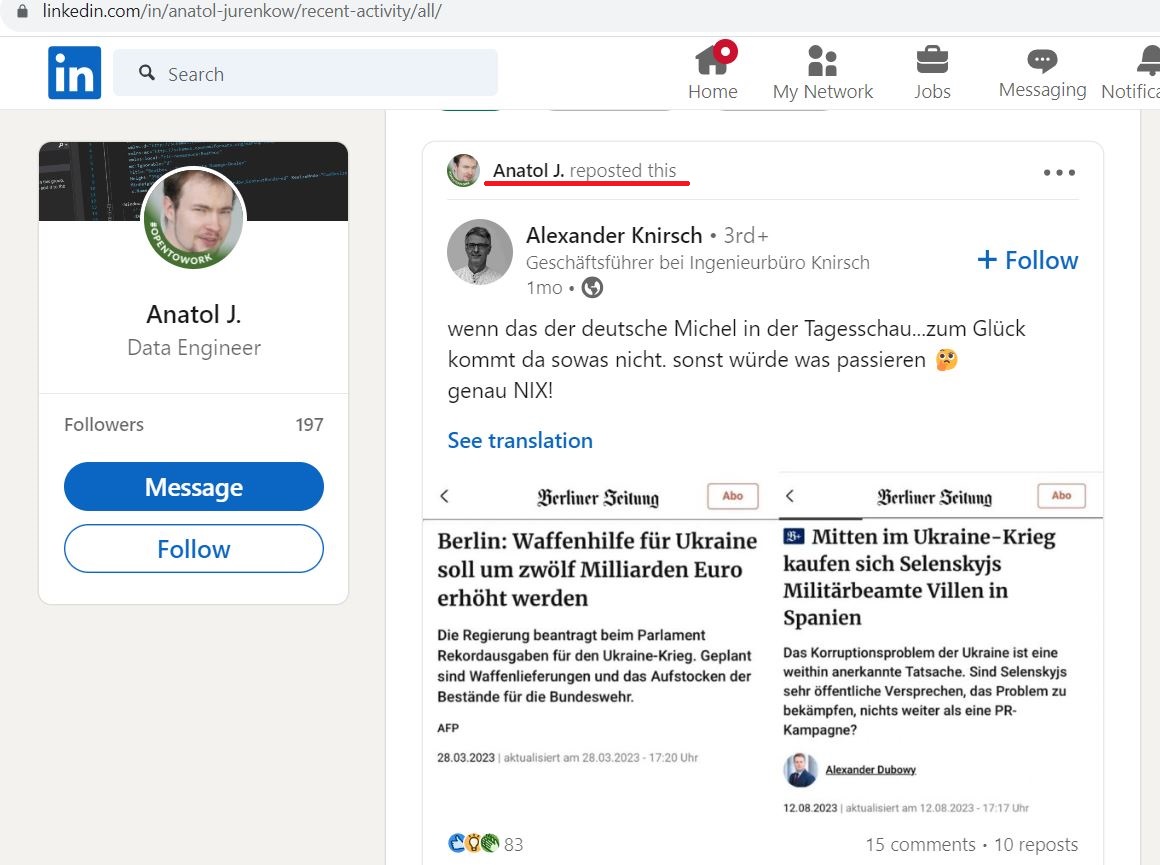Click the left Berliner Zeitung back chevron
1160x865 pixels.
[x=445, y=497]
